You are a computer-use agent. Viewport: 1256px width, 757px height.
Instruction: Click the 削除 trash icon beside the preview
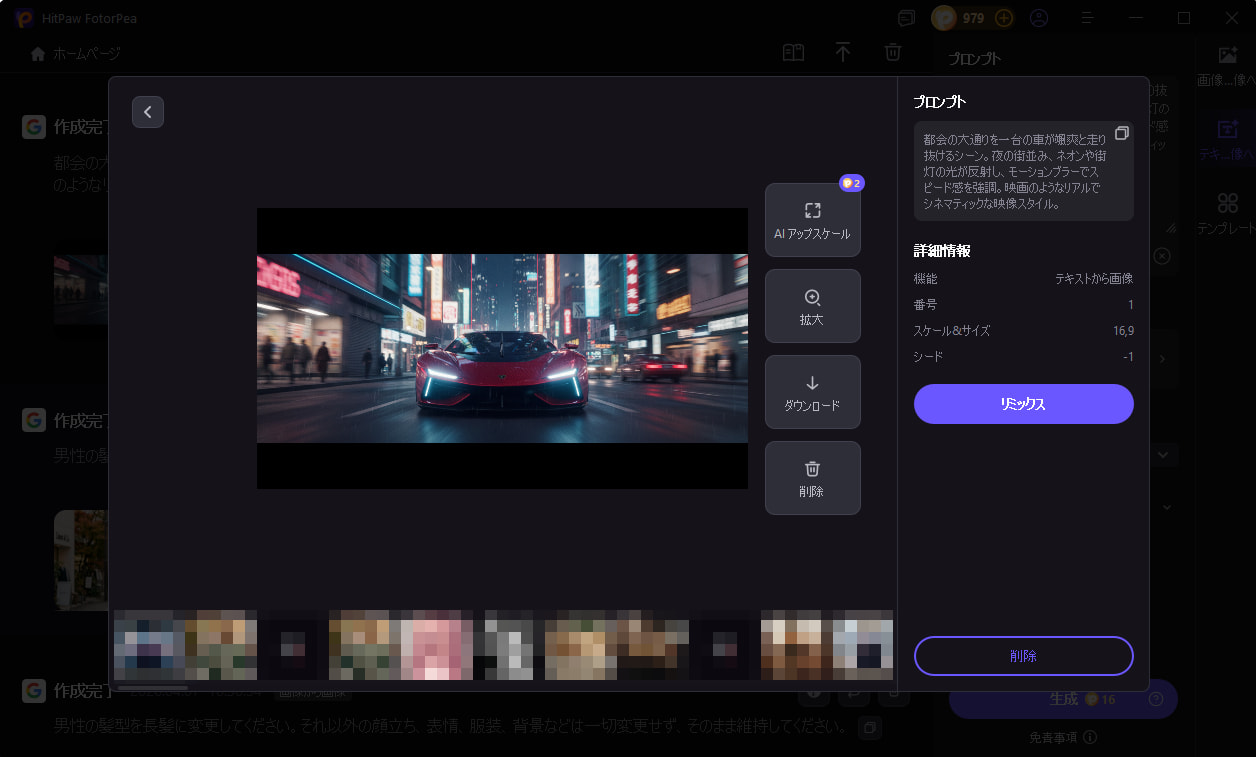coord(812,478)
